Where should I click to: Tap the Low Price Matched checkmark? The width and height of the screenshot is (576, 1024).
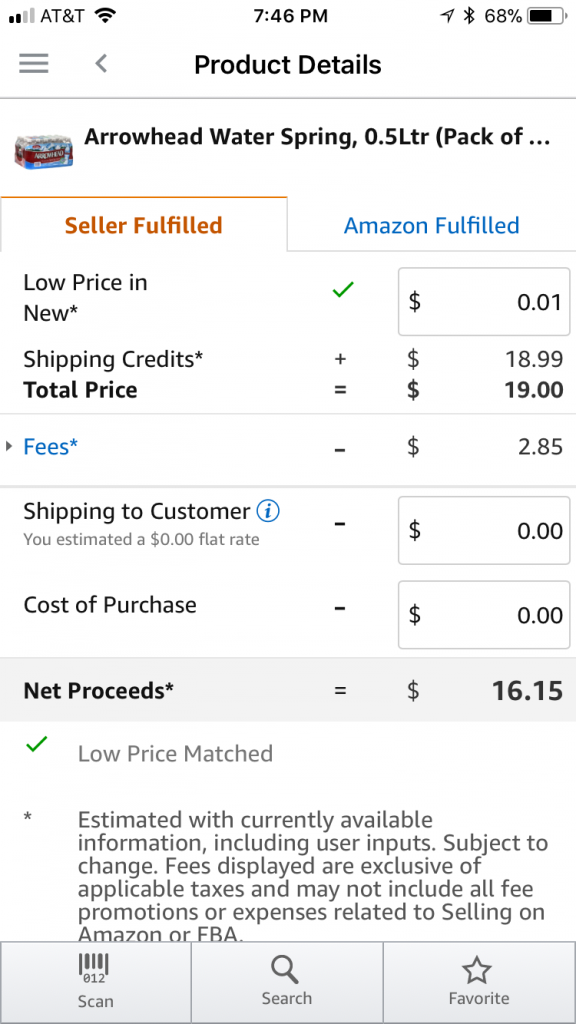point(36,744)
